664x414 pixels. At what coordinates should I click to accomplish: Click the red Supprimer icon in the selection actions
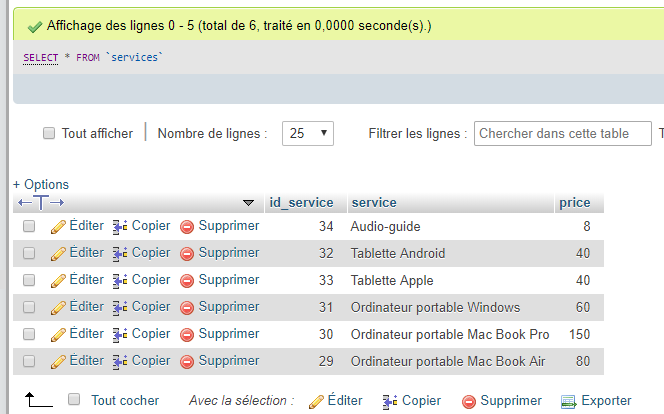(x=469, y=401)
